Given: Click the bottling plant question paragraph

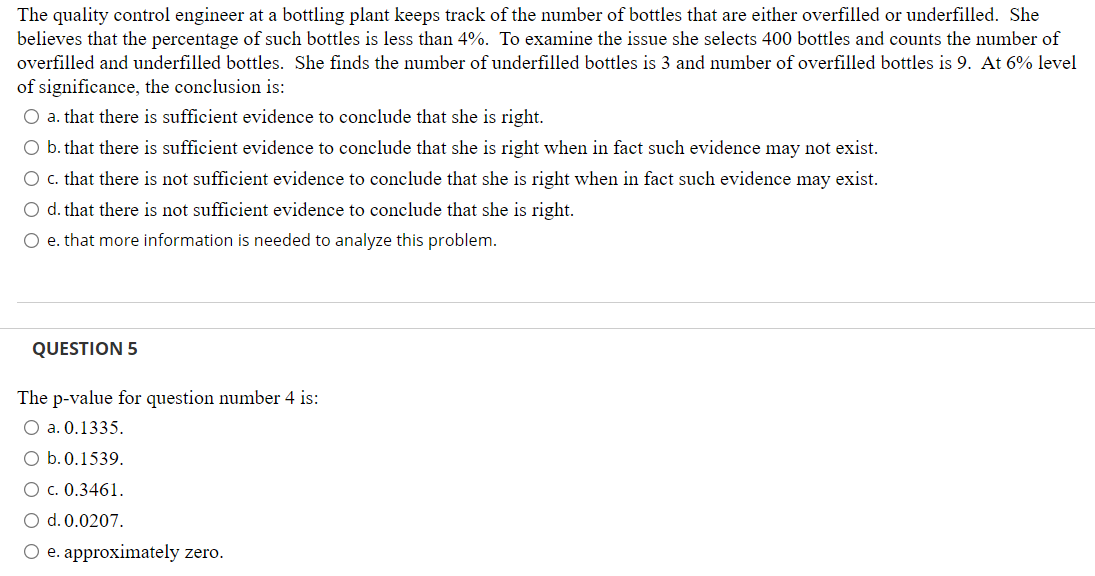Looking at the screenshot, I should pyautogui.click(x=547, y=50).
